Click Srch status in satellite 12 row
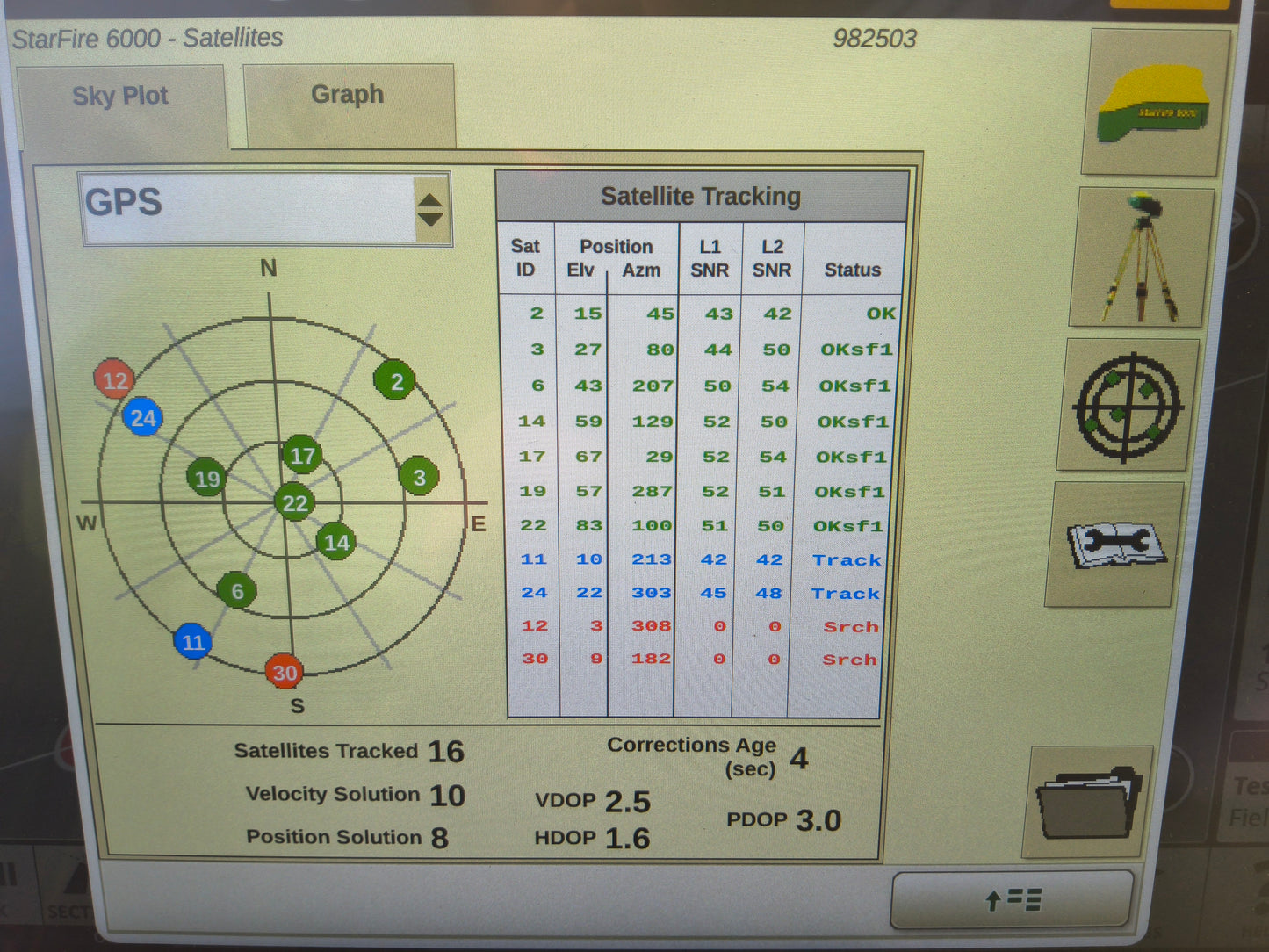 click(851, 626)
